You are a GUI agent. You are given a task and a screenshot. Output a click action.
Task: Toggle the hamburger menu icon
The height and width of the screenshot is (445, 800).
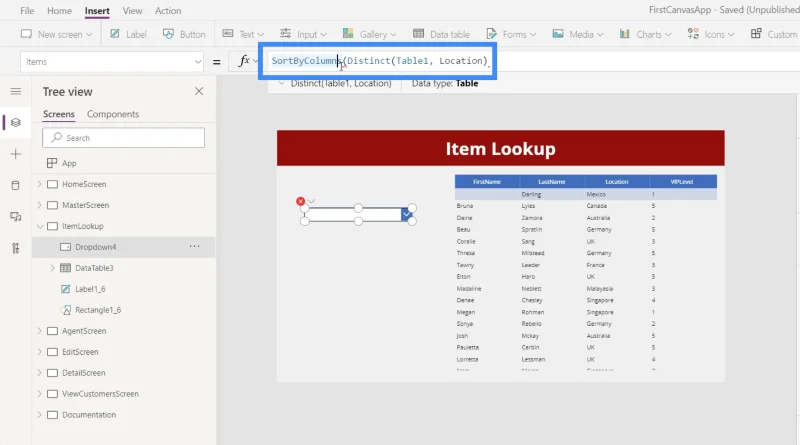click(16, 91)
